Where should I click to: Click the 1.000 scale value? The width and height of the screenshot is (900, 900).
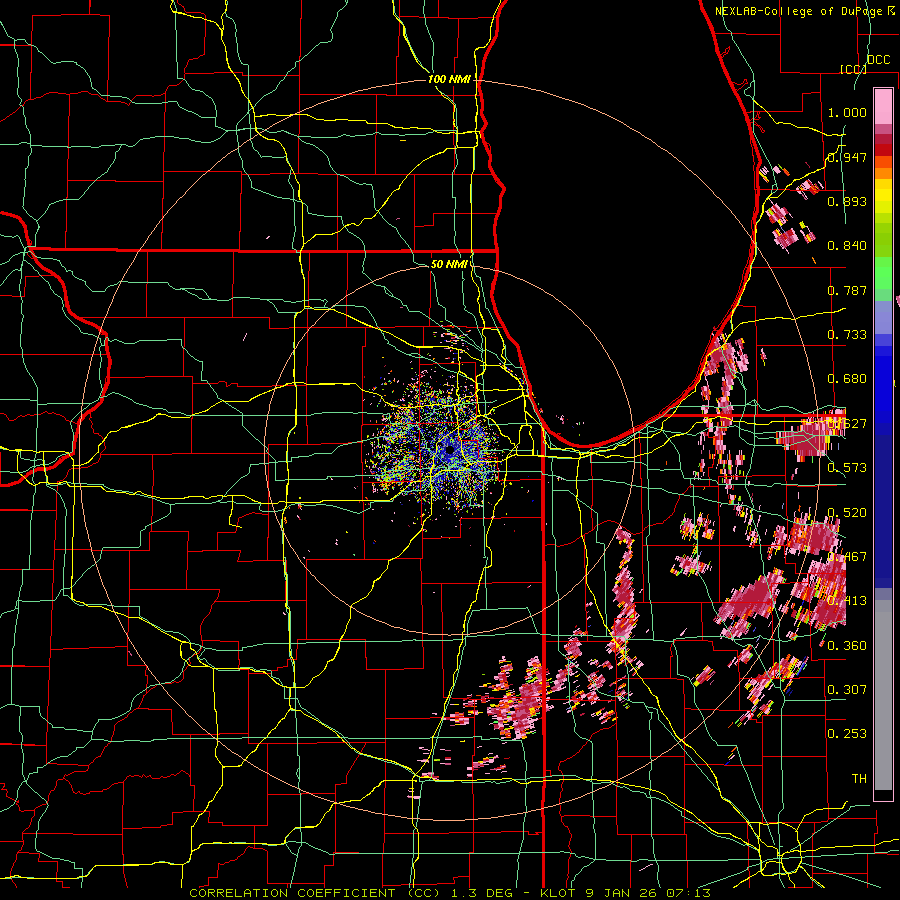point(847,112)
